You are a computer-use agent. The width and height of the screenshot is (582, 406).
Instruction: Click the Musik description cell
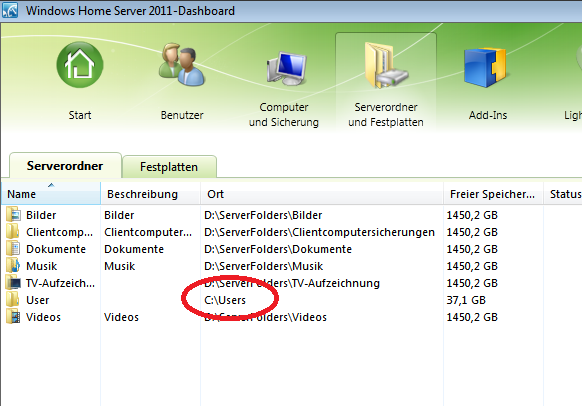coord(120,266)
